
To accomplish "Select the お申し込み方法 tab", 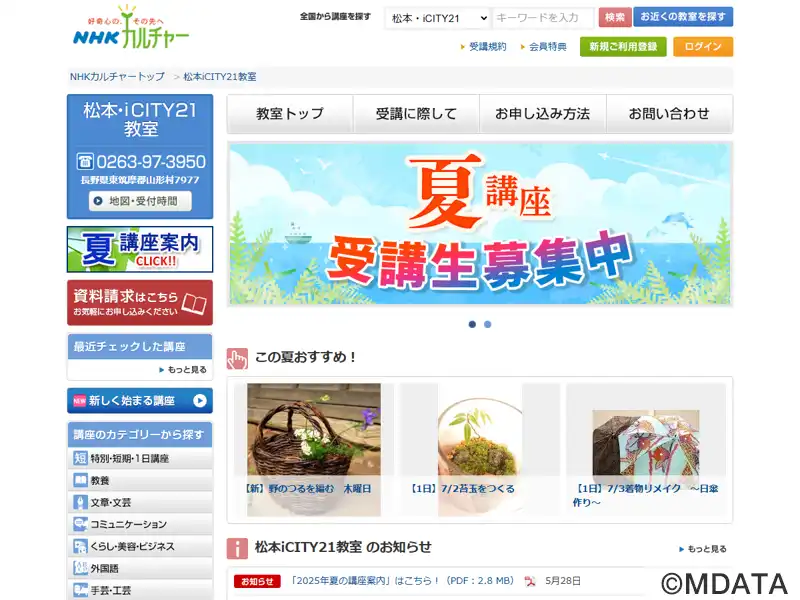I will tap(543, 114).
